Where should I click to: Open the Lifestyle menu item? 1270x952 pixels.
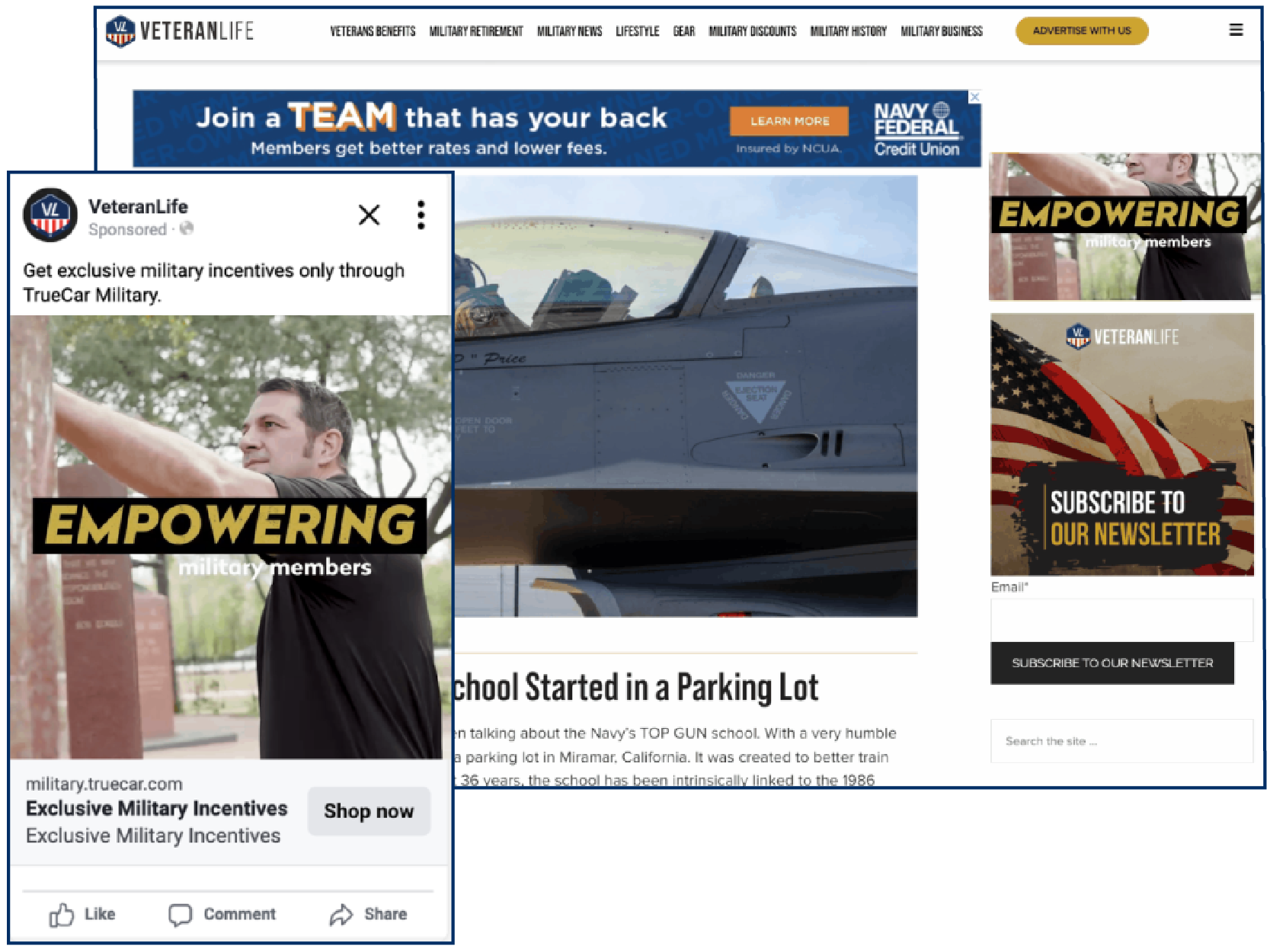click(x=638, y=31)
